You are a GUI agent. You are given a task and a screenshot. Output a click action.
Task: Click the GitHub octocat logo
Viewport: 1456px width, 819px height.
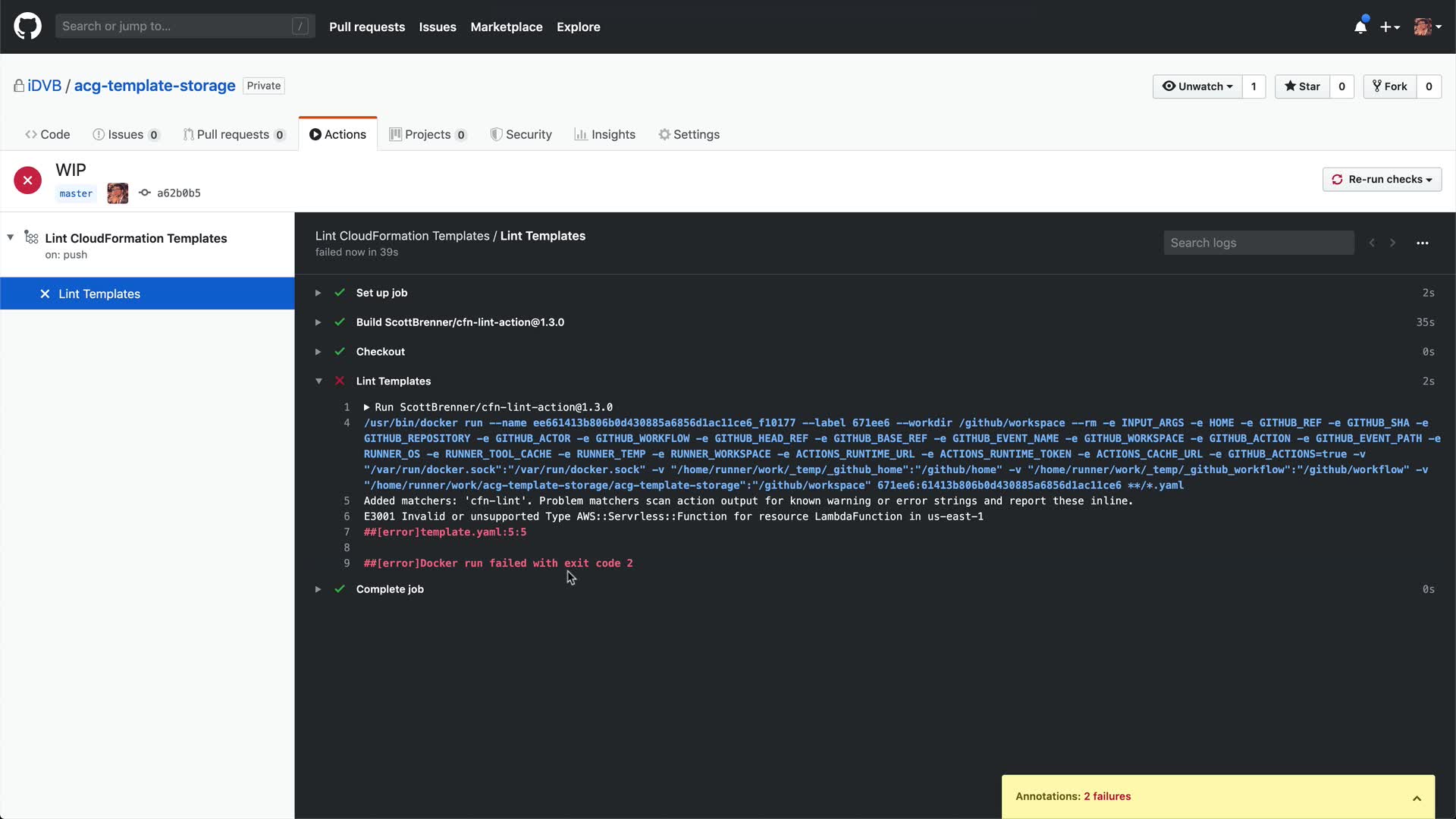click(27, 27)
